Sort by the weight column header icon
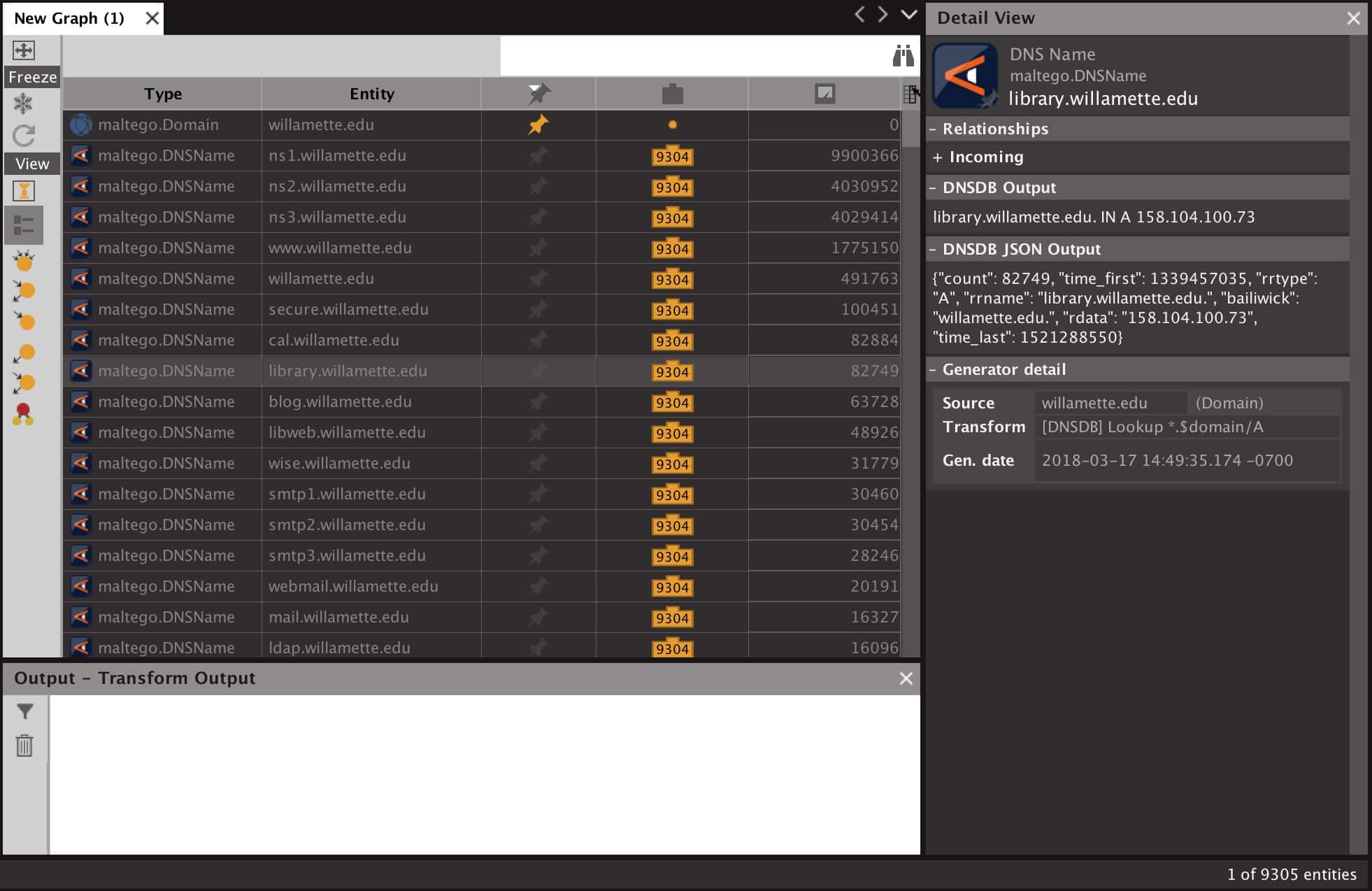The width and height of the screenshot is (1372, 891). point(824,93)
